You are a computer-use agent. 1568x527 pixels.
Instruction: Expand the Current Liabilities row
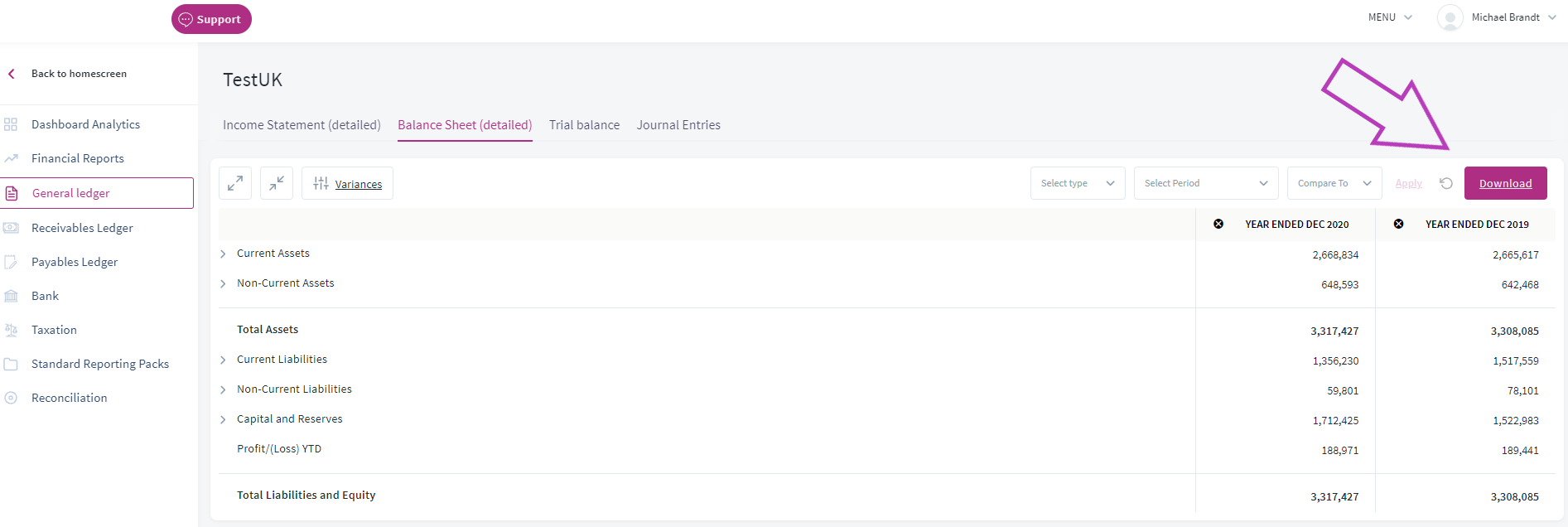click(223, 360)
